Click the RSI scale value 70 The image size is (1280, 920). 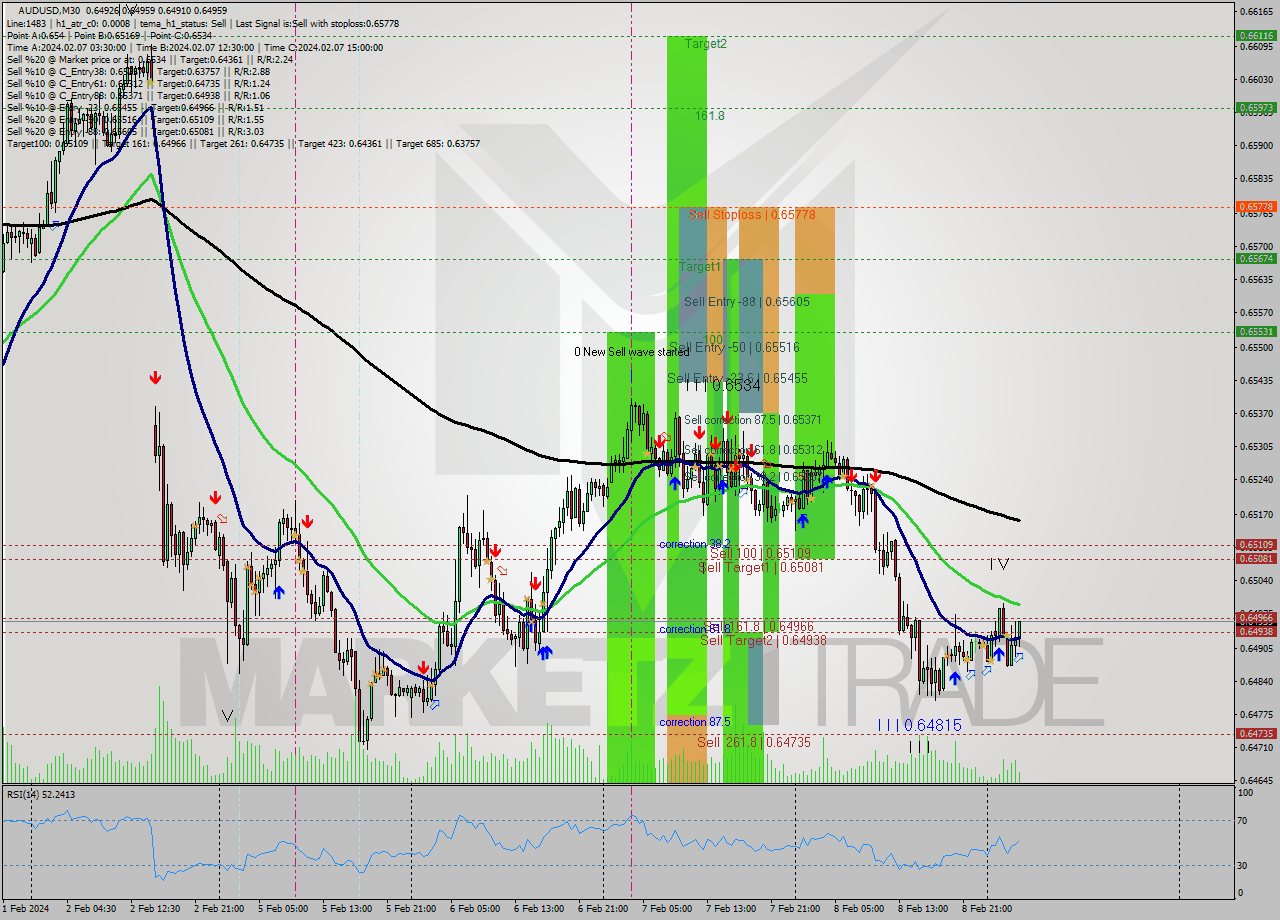pos(1244,820)
